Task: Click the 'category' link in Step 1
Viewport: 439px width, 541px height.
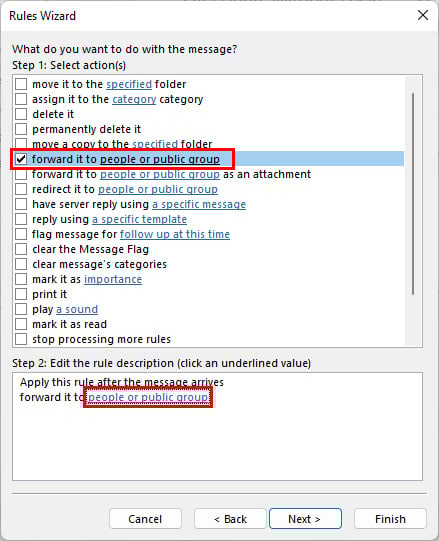Action: point(134,99)
